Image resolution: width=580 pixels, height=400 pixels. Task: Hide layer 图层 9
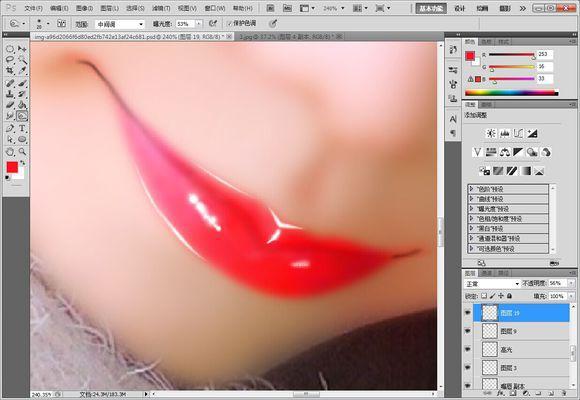(468, 331)
